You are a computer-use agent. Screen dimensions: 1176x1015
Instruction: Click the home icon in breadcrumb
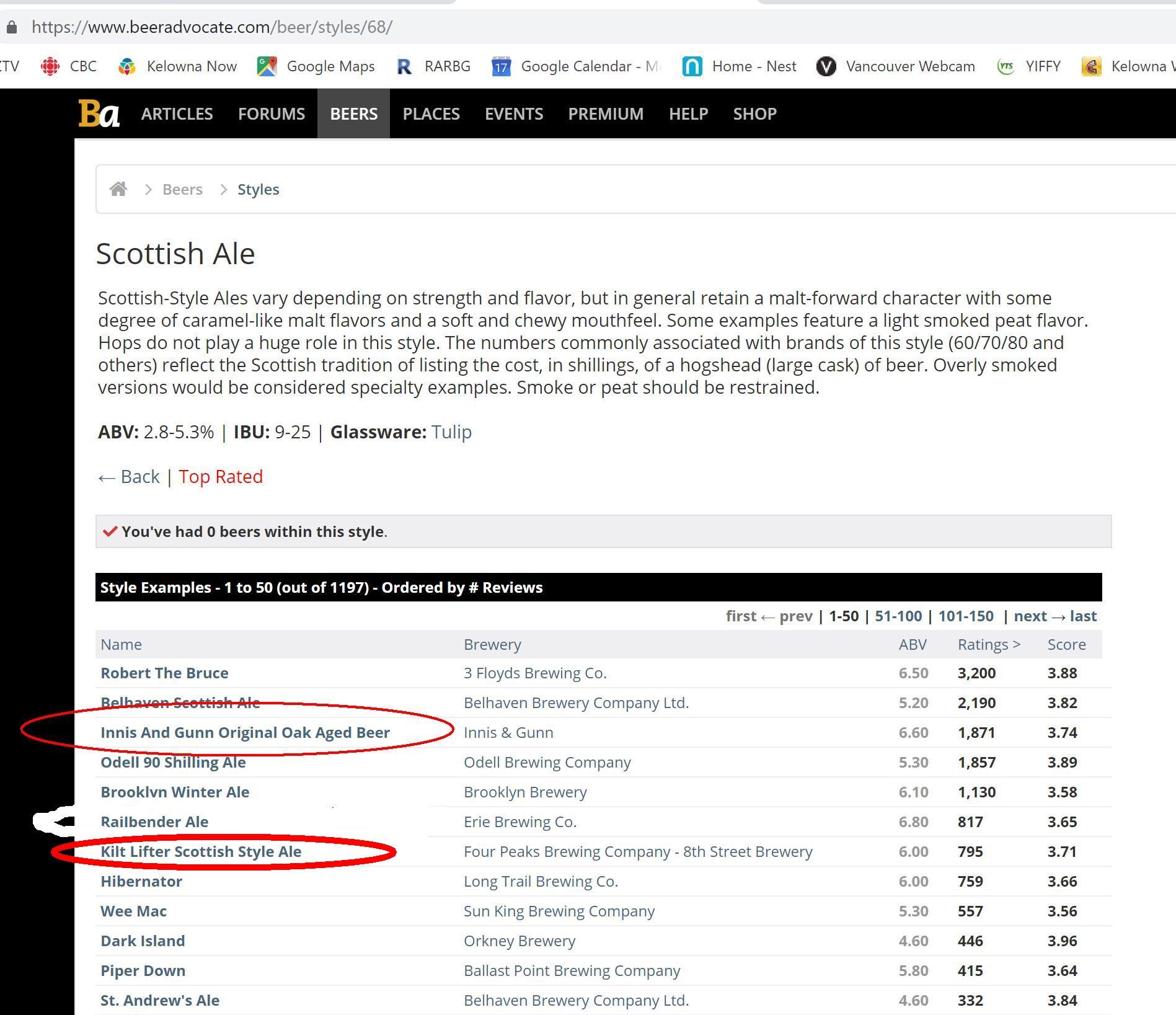point(118,189)
